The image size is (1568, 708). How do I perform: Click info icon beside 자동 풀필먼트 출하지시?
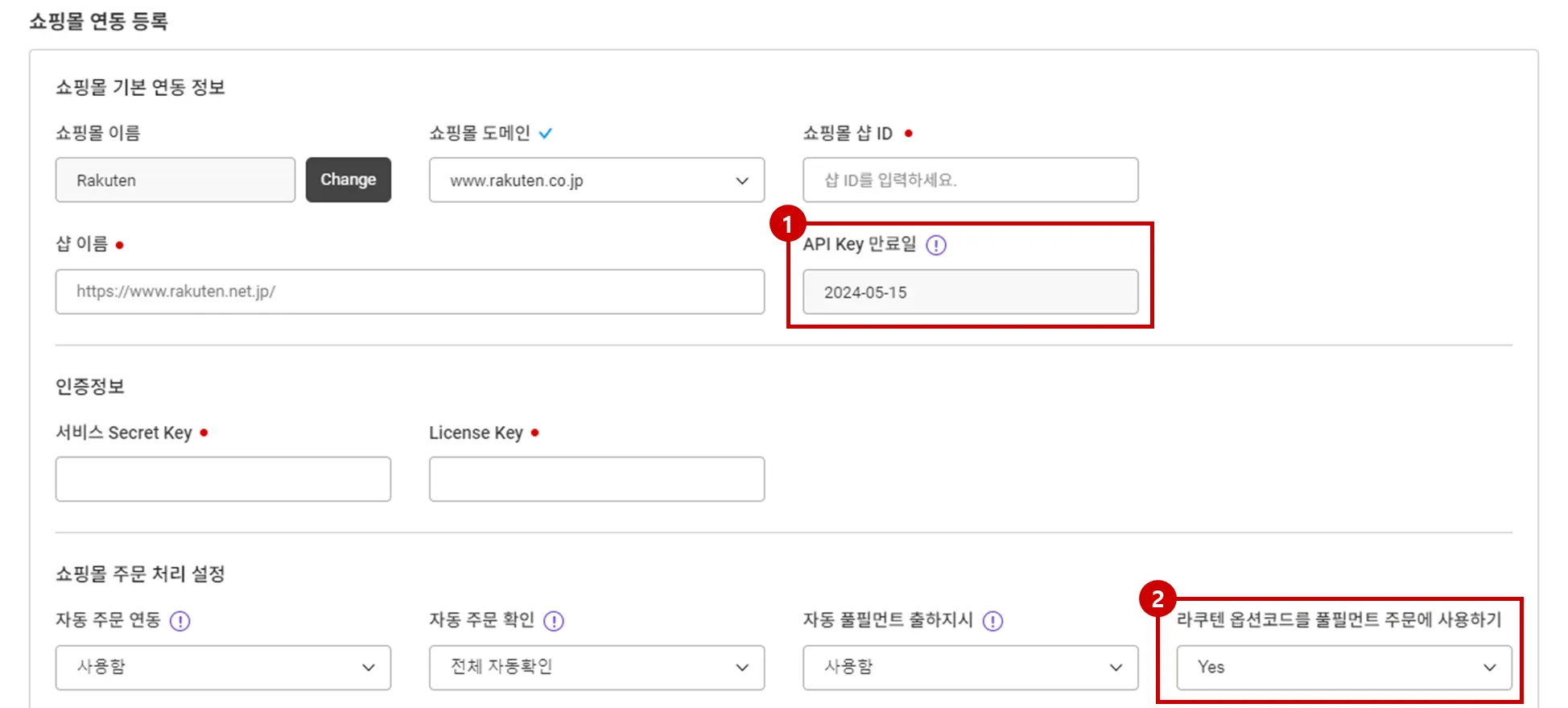pyautogui.click(x=993, y=621)
